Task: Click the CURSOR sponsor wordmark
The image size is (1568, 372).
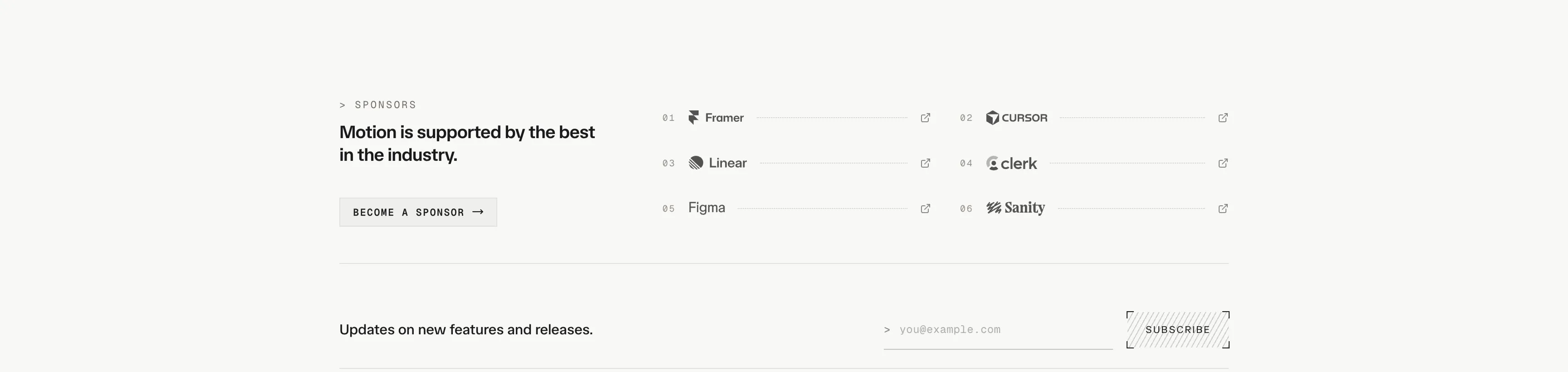Action: point(1024,118)
